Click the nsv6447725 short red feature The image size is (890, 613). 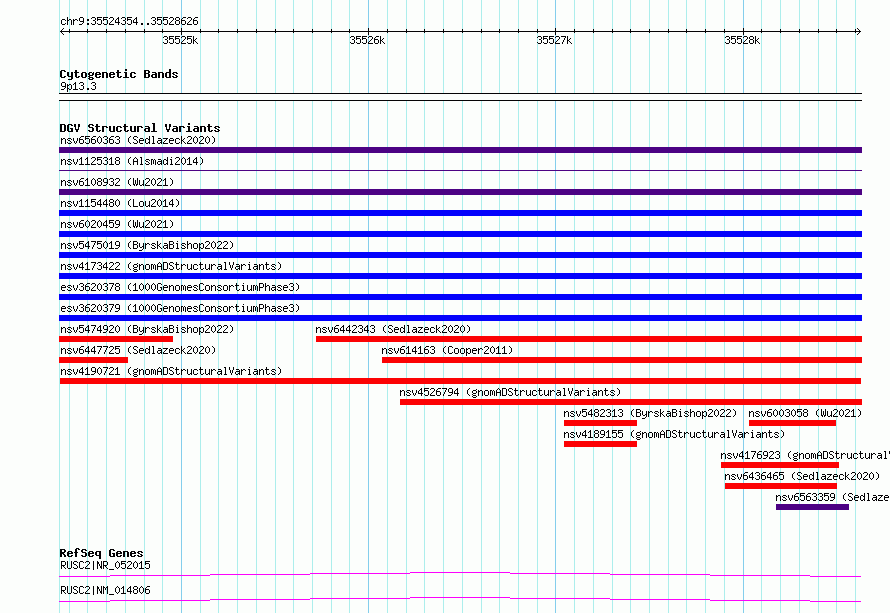94,360
